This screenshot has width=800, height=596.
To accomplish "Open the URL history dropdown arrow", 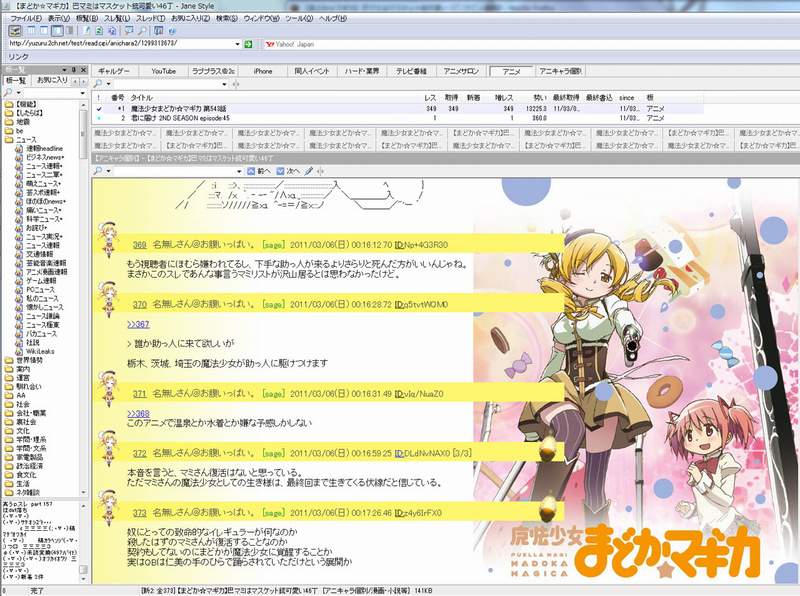I will click(237, 44).
